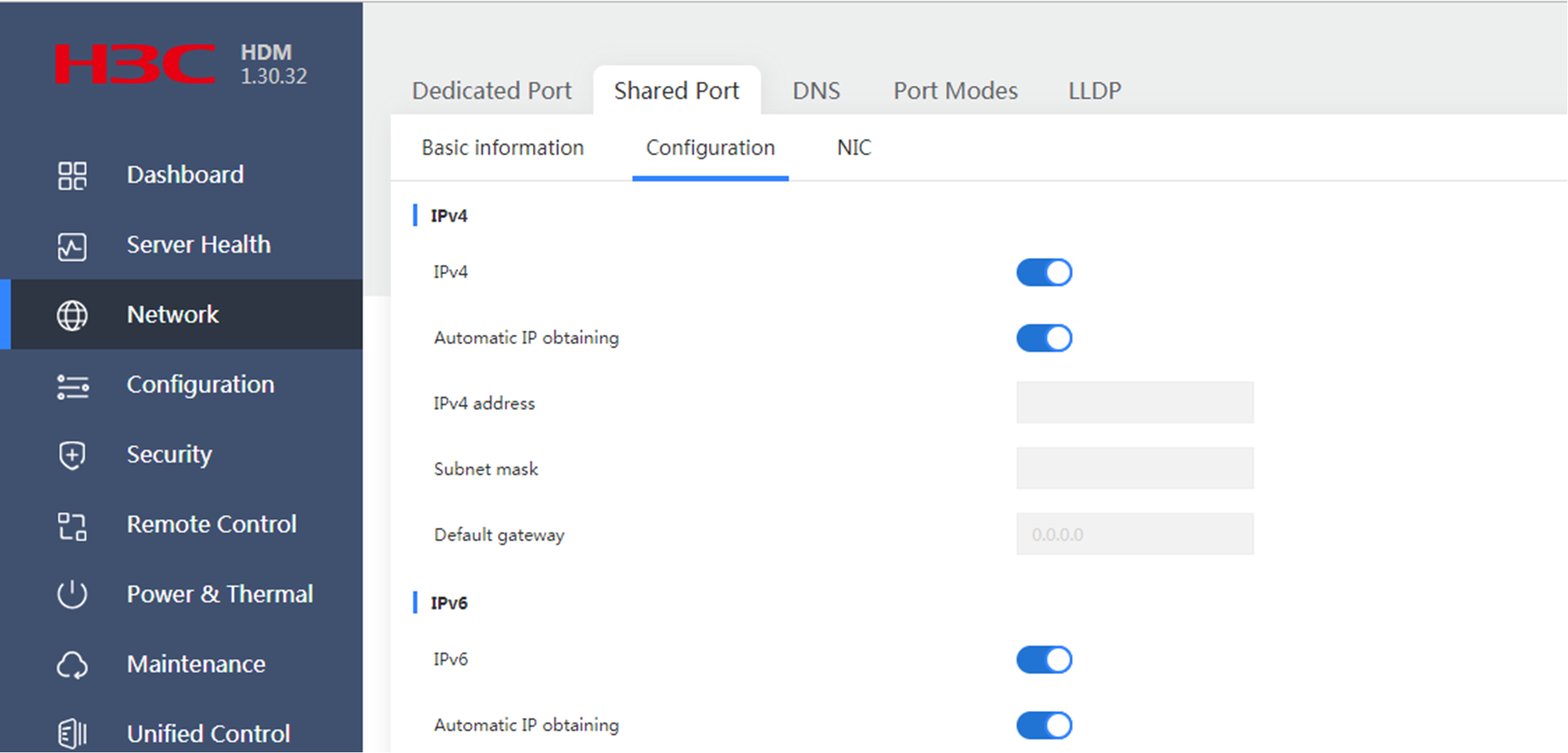Click the IPv4 address input field
The width and height of the screenshot is (1568, 753).
(1134, 402)
